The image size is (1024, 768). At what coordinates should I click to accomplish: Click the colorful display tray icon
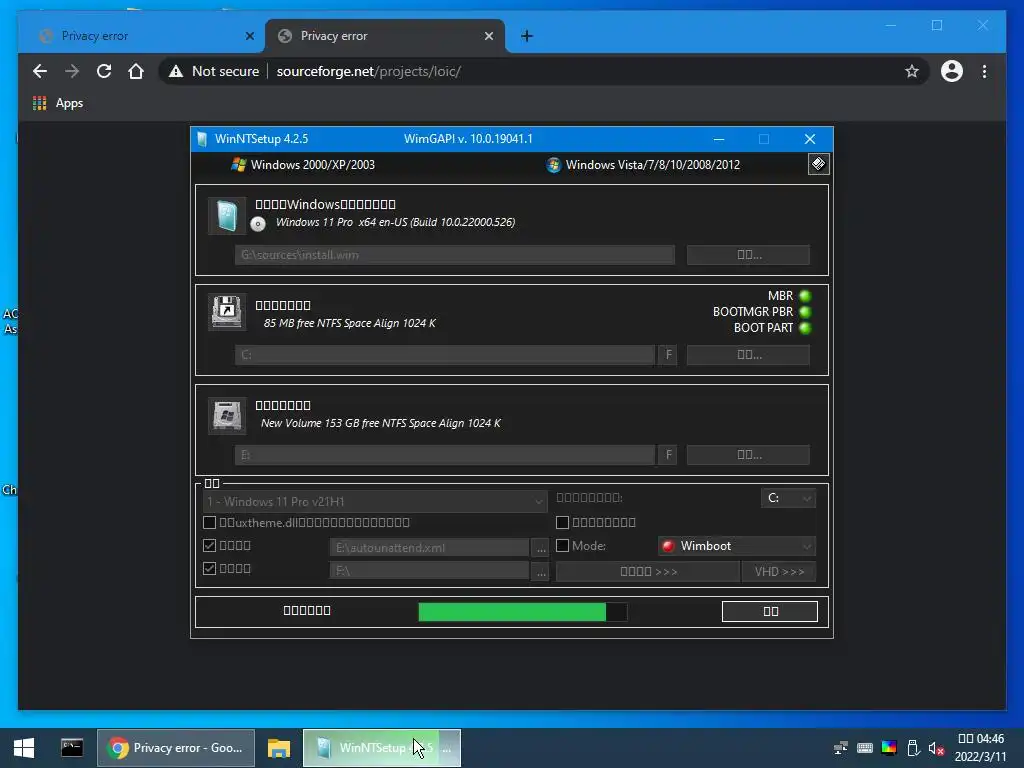point(889,748)
